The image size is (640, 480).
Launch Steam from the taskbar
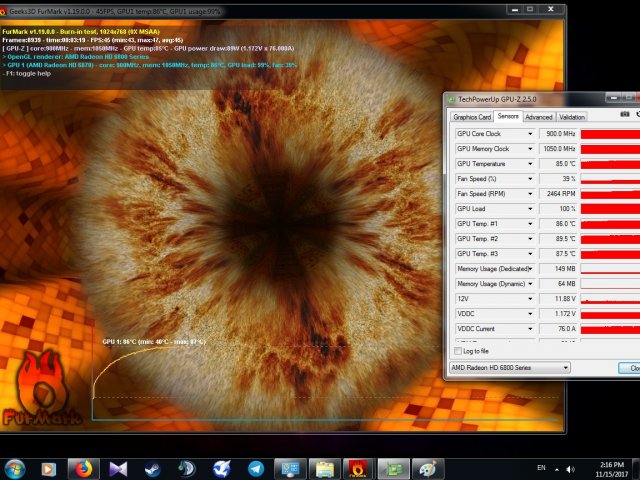pyautogui.click(x=152, y=468)
